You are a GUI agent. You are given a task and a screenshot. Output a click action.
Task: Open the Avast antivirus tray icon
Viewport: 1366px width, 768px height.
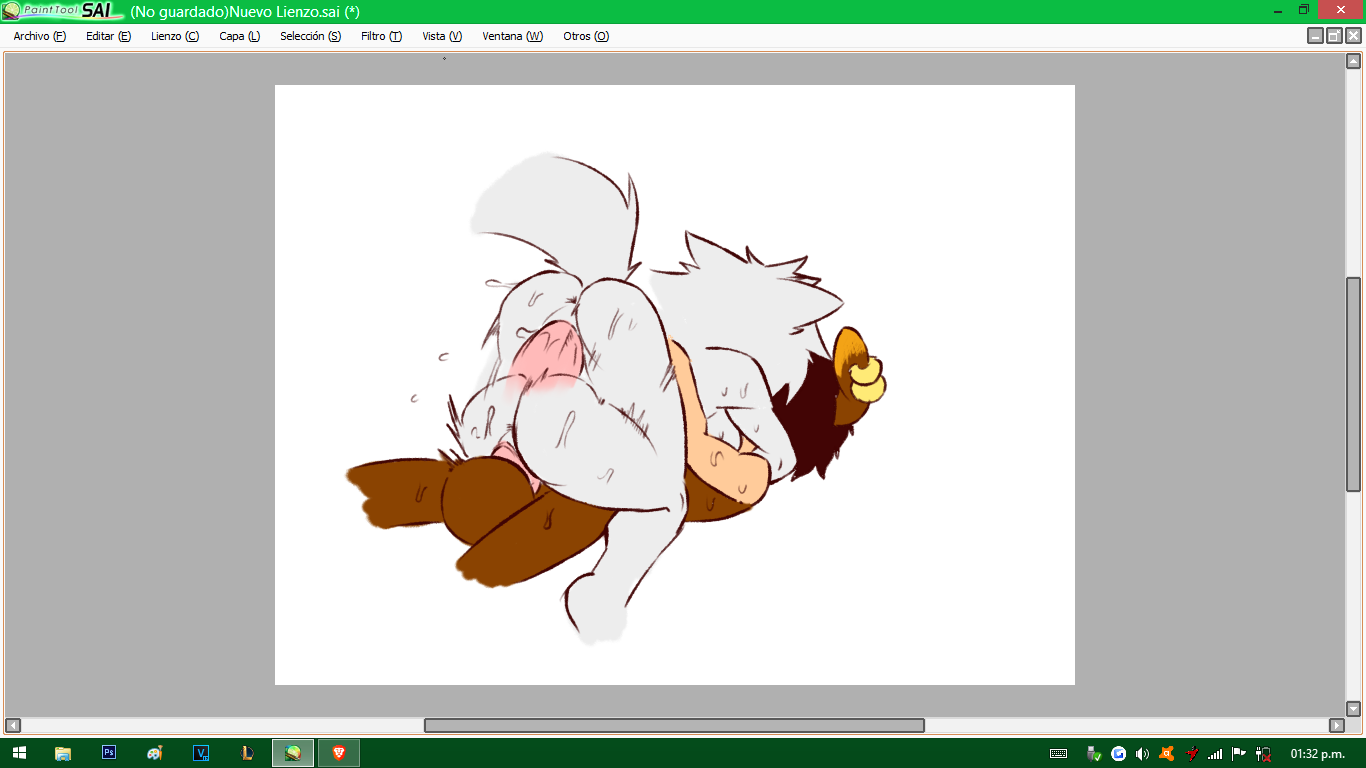tap(1167, 753)
